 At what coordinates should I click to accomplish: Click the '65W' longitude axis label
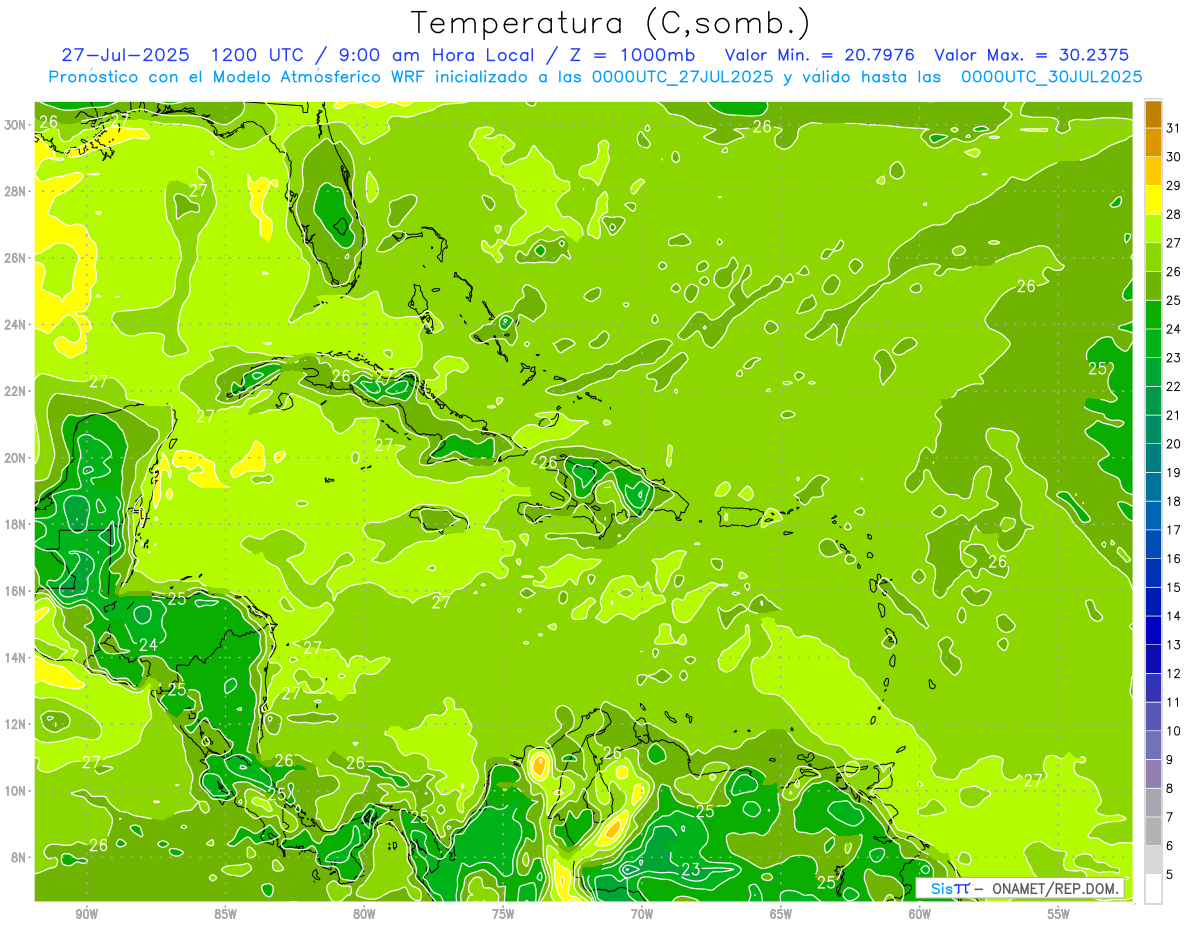(781, 914)
